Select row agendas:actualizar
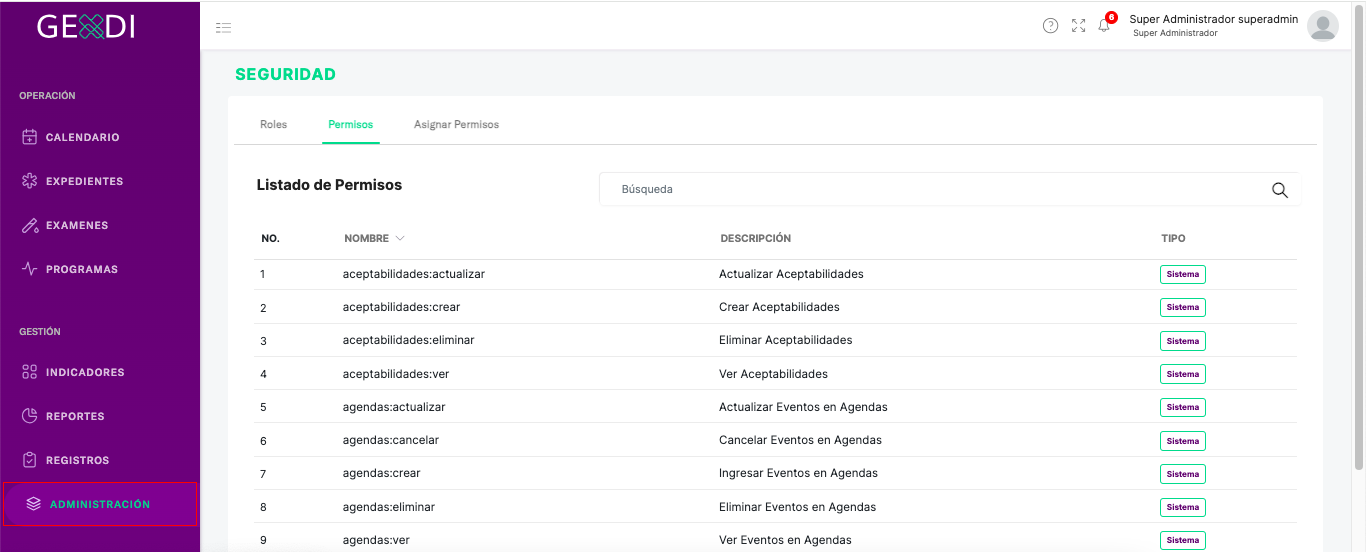Viewport: 1366px width, 552px height. click(775, 407)
